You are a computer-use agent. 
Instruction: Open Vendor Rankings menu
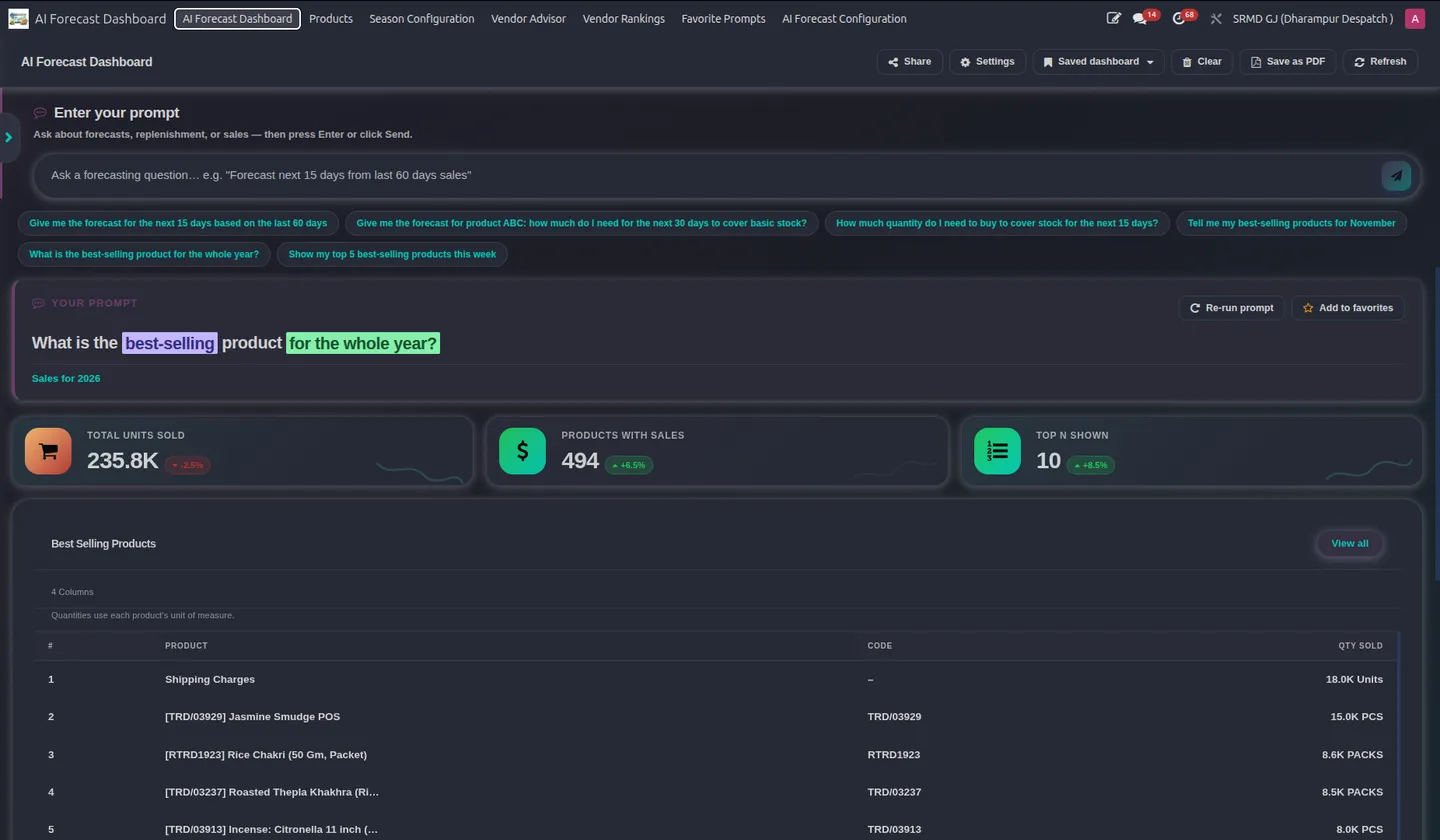tap(624, 19)
